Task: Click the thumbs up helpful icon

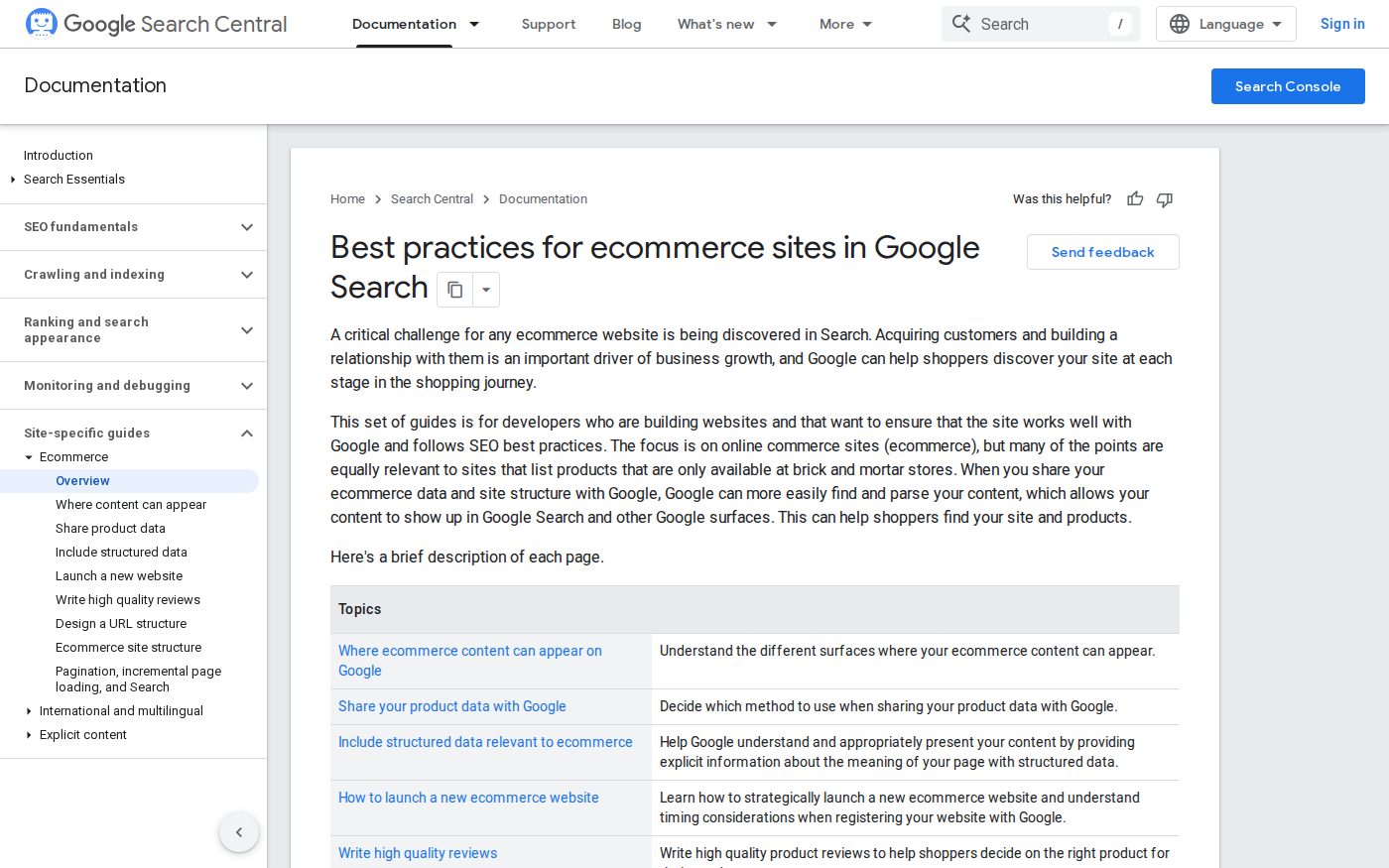Action: pos(1135,199)
